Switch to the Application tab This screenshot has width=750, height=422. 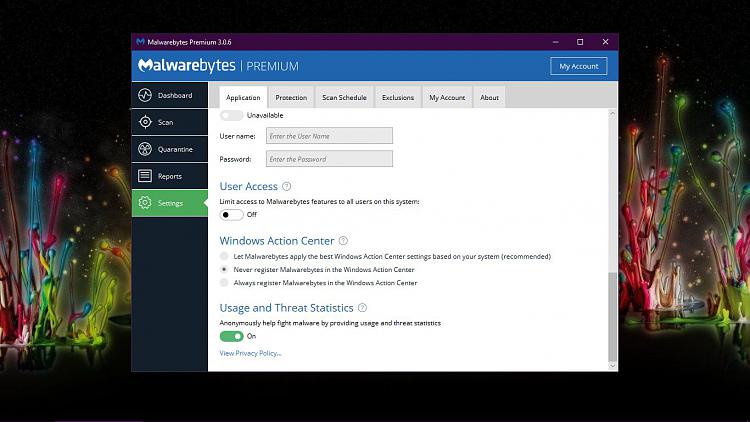pos(243,97)
